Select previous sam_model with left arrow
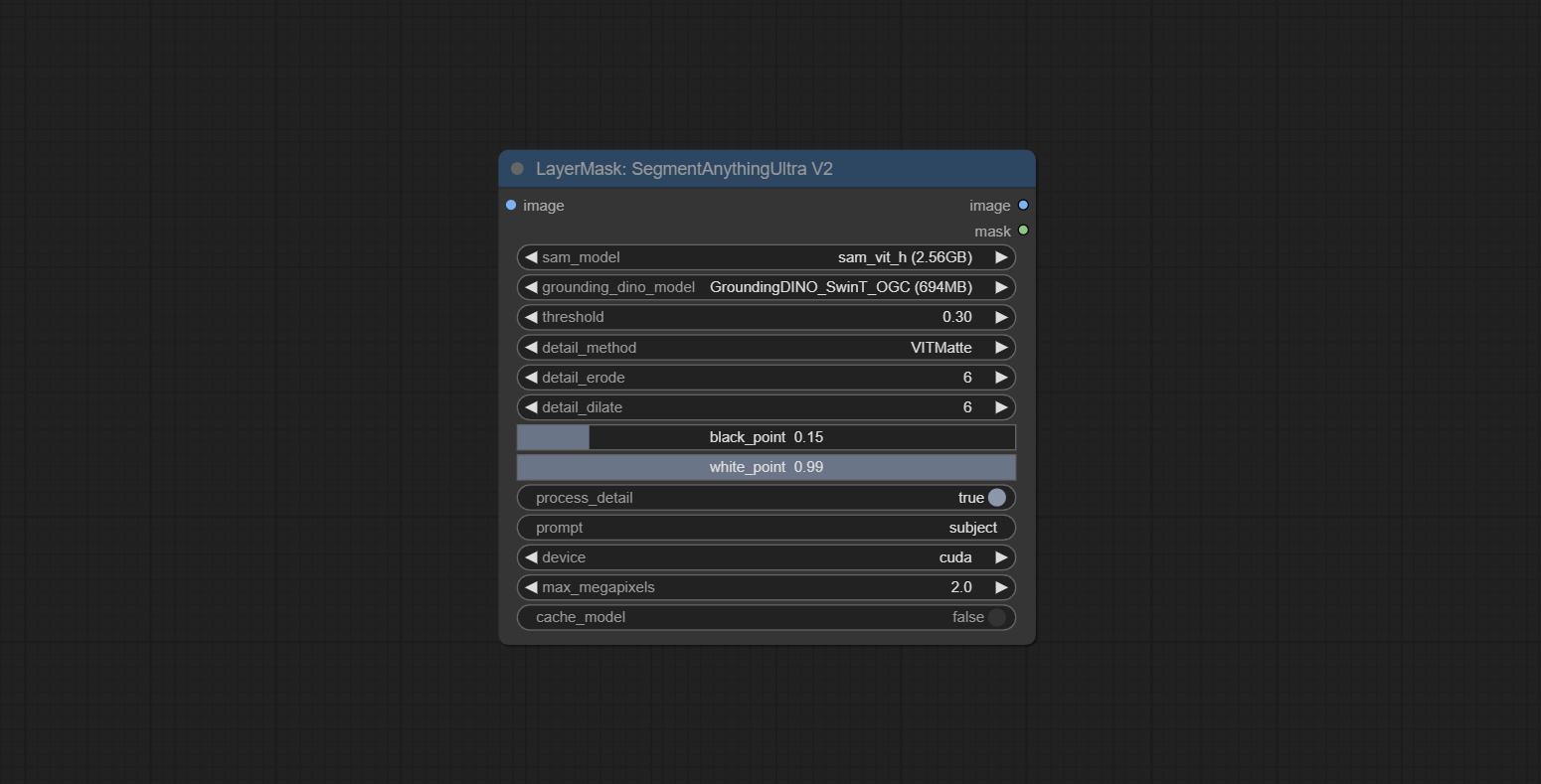 531,257
